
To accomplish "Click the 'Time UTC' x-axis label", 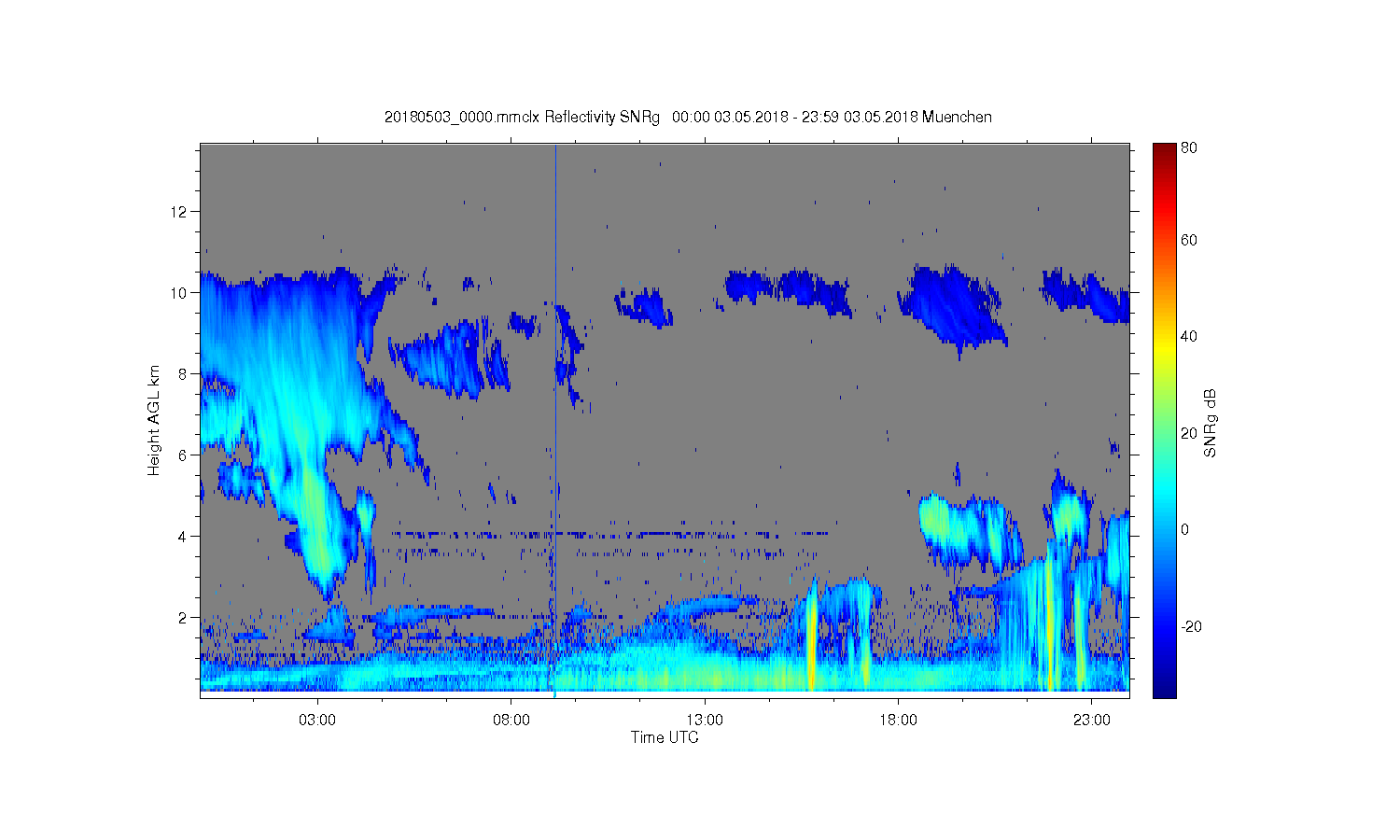I will point(665,737).
